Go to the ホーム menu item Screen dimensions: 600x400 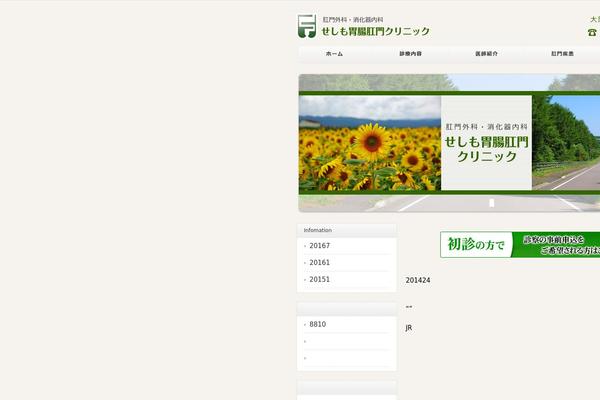(x=334, y=54)
